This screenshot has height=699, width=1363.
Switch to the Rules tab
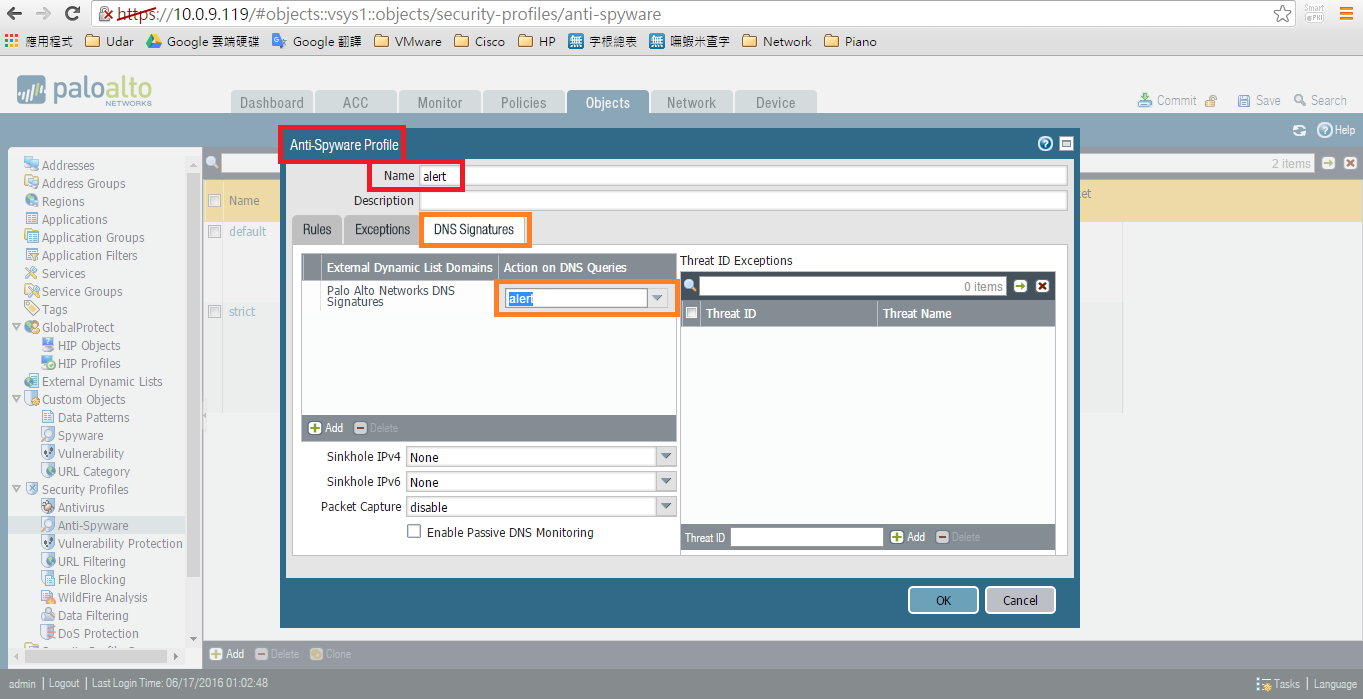317,229
